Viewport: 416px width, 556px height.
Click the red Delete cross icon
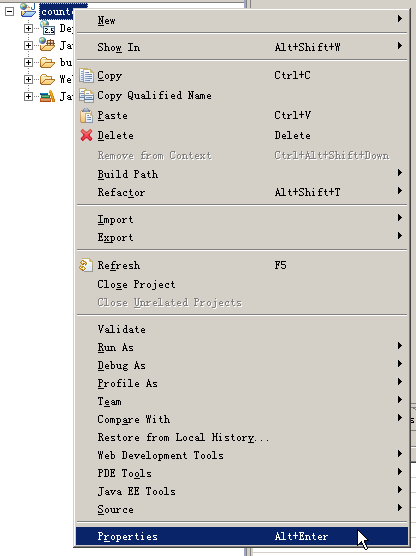86,135
